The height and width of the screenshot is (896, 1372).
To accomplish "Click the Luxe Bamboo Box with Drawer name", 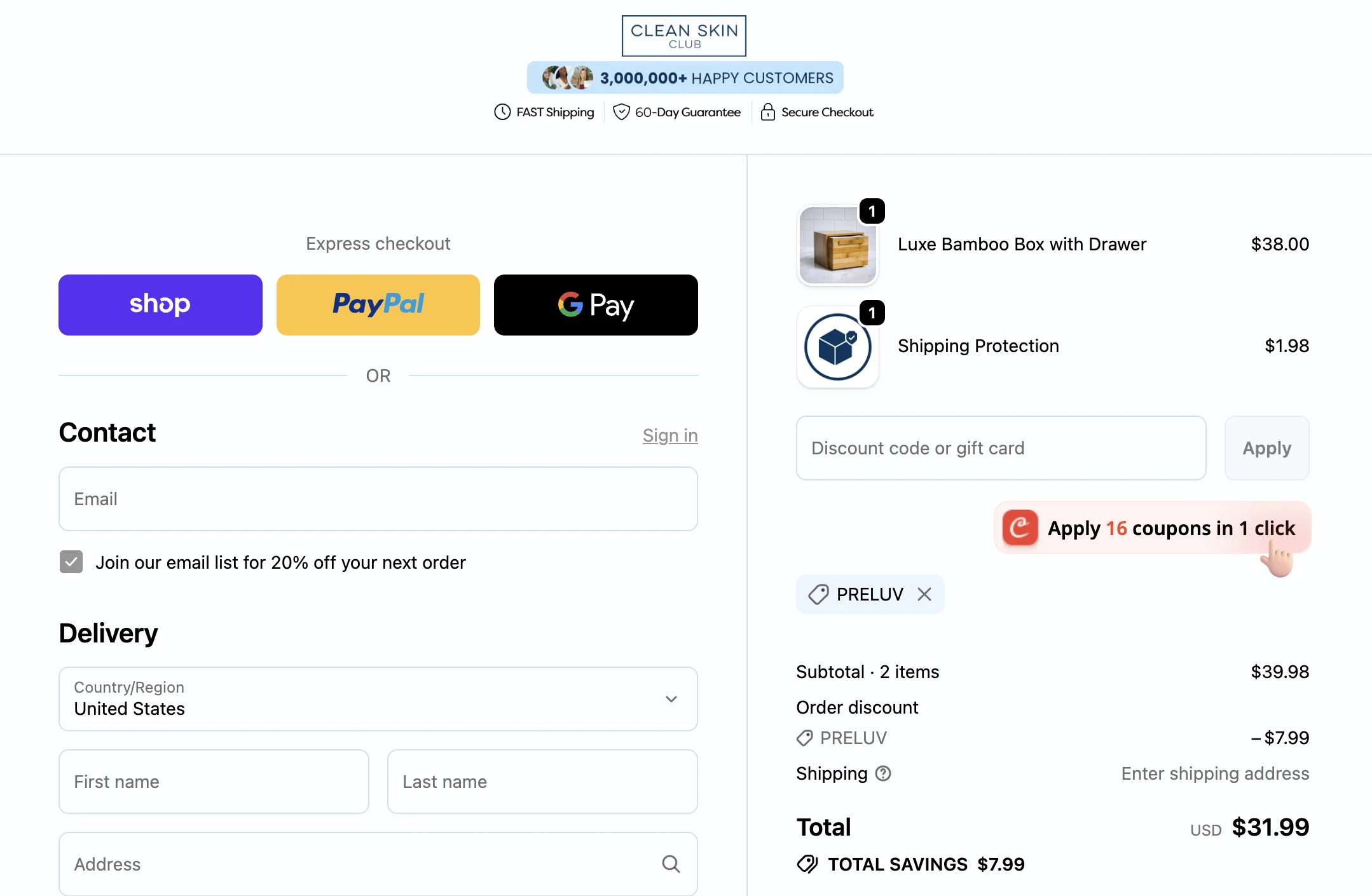I will pyautogui.click(x=1022, y=244).
